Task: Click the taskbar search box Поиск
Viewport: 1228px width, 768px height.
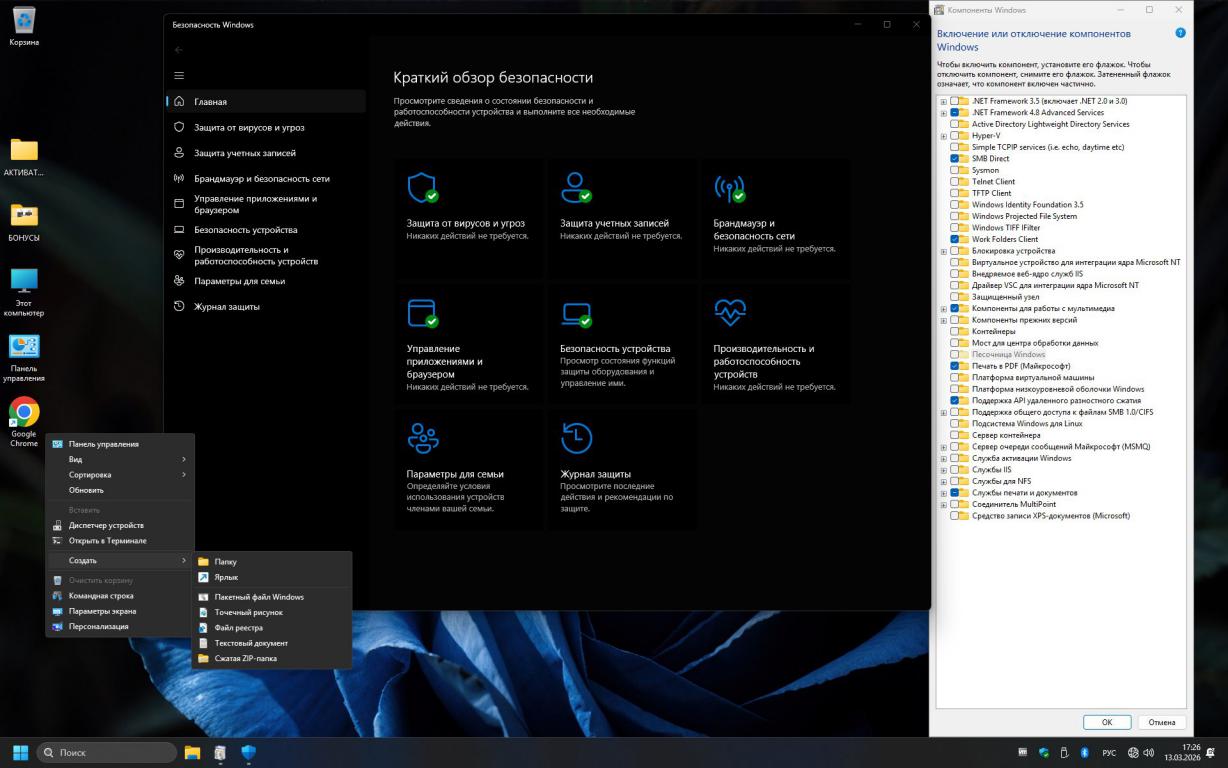Action: coord(107,752)
